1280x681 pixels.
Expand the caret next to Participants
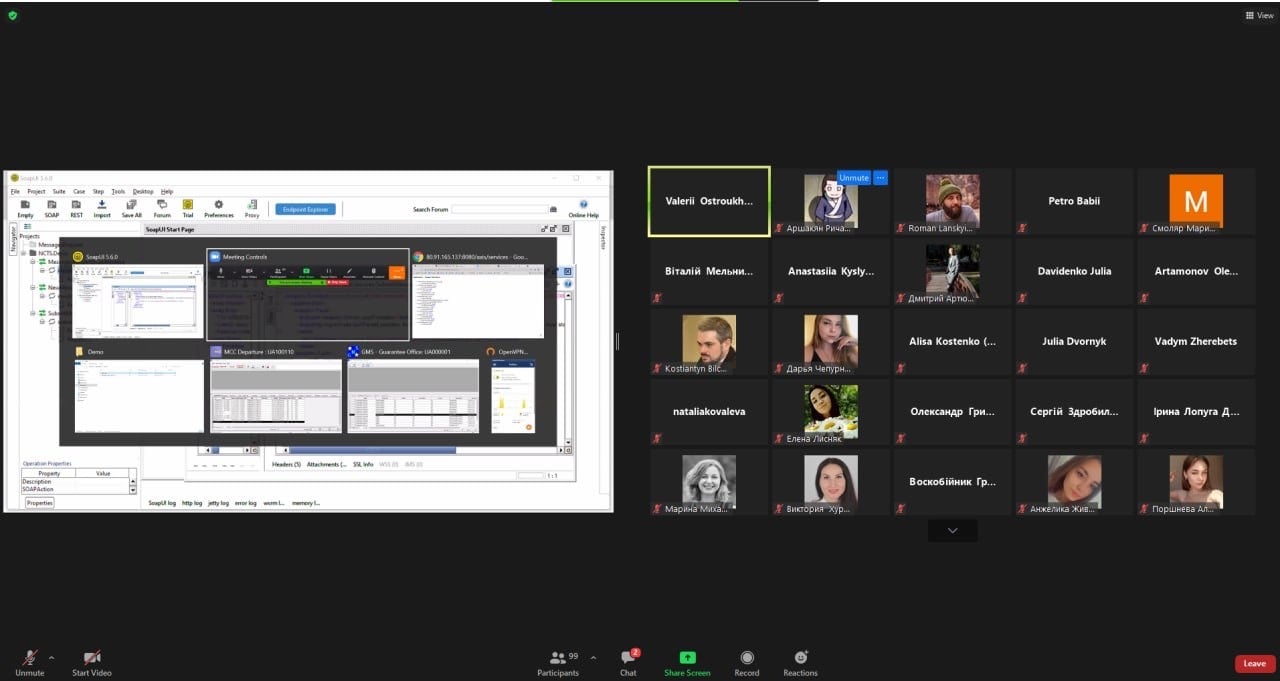tap(593, 657)
